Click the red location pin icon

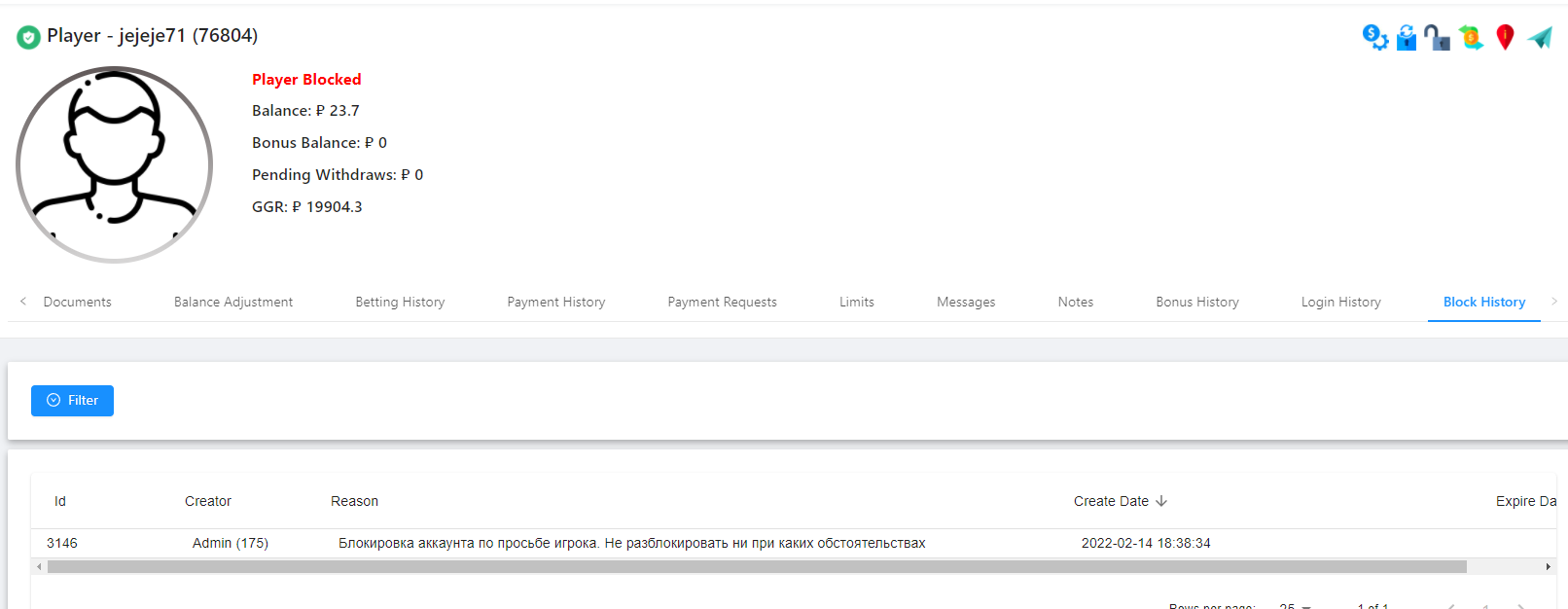click(x=1505, y=37)
